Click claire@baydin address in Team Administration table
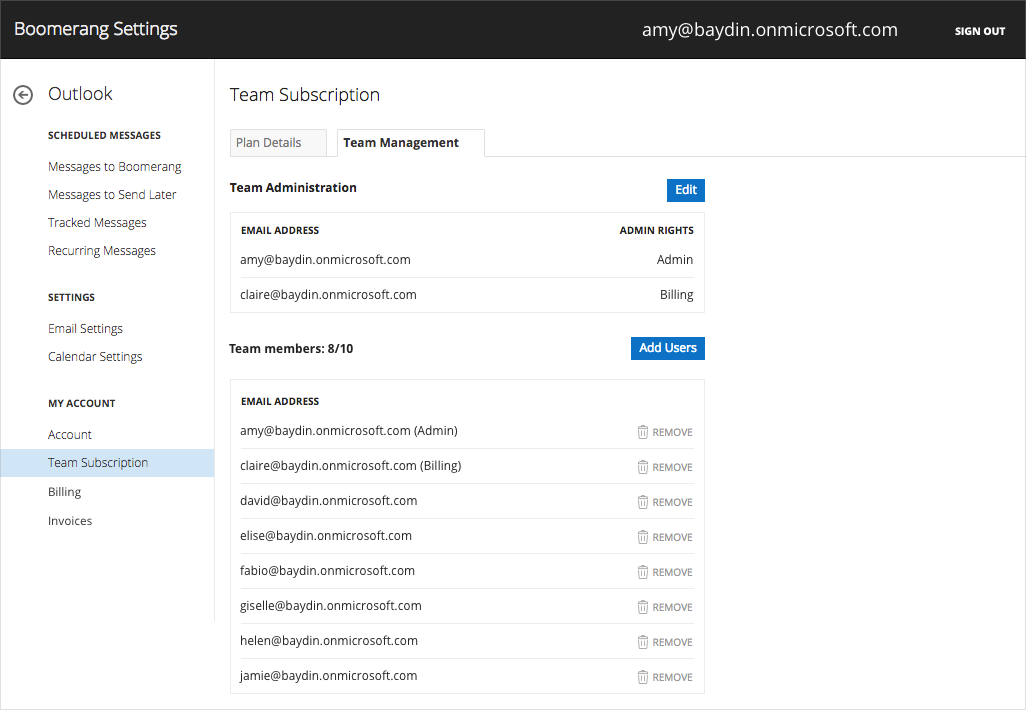Viewport: 1026px width, 710px height. click(x=328, y=295)
